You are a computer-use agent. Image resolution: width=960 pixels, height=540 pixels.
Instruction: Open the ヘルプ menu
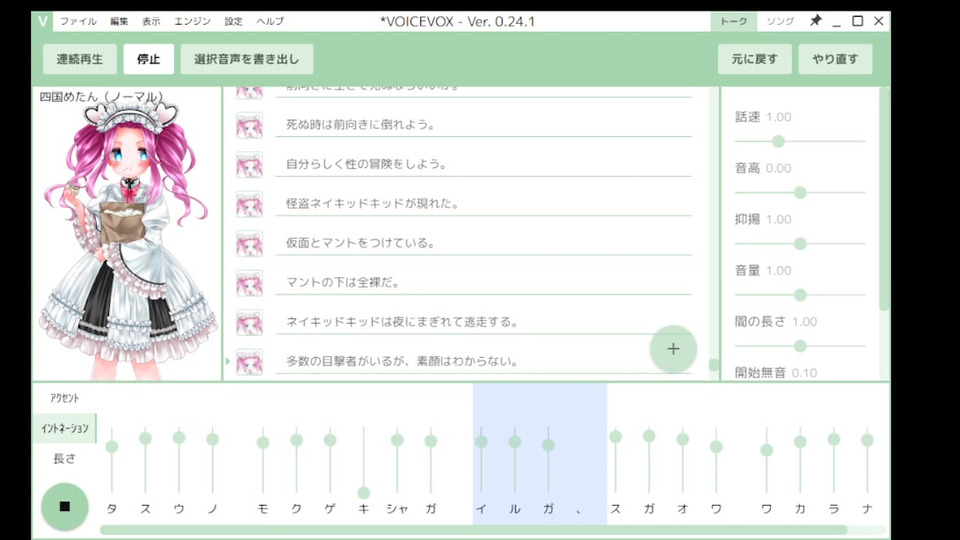pos(270,21)
